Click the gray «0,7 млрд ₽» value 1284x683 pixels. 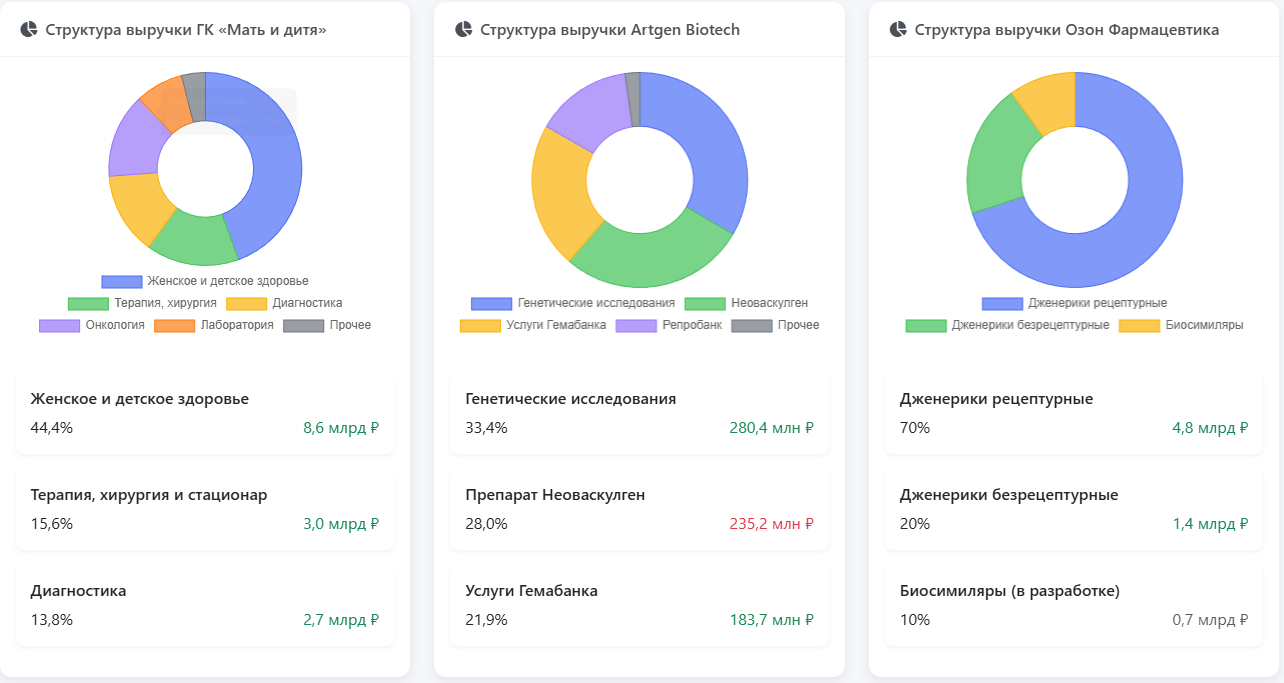coord(1210,619)
